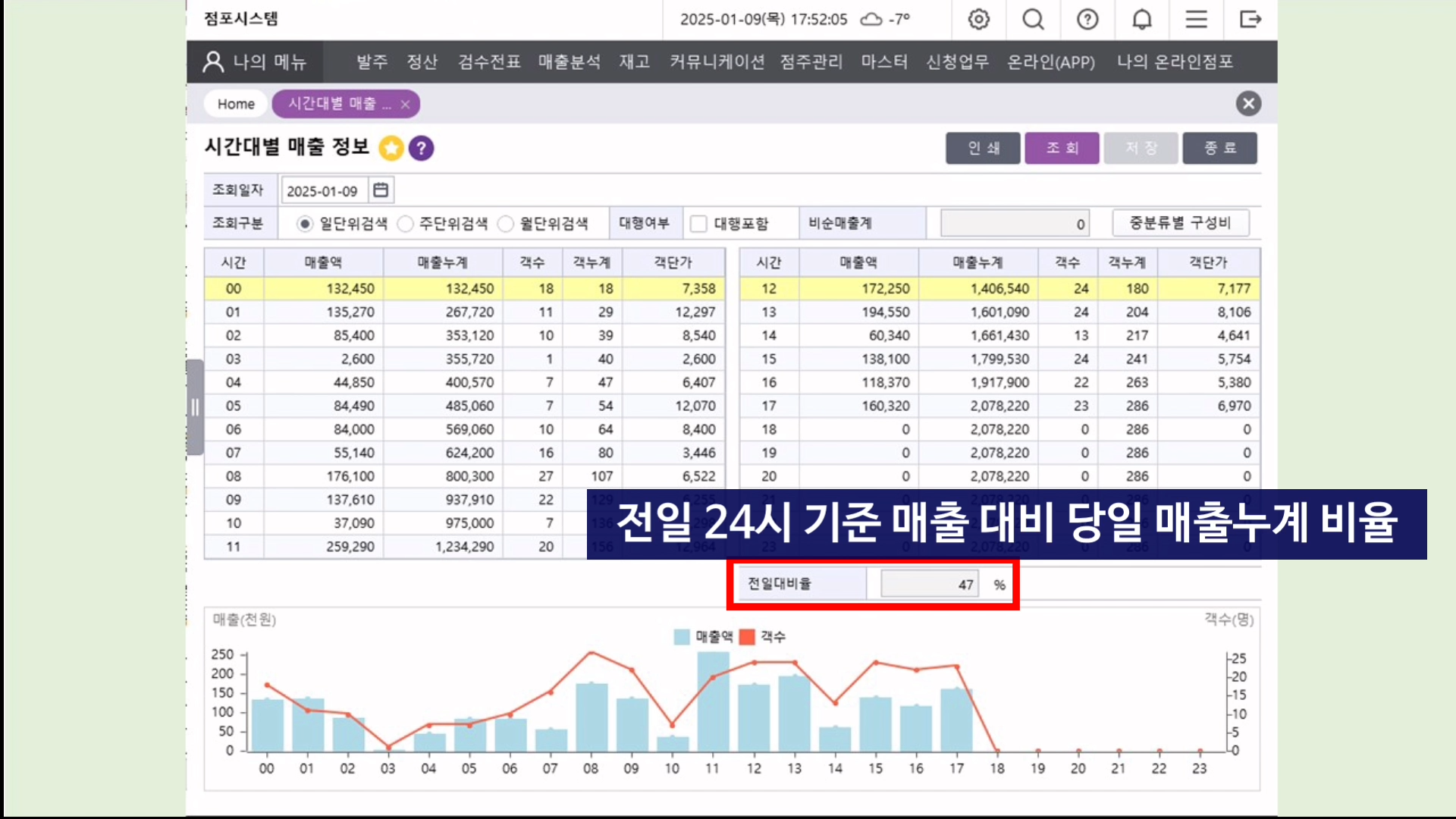Click the 중분류별 구성비 button

pos(1180,223)
